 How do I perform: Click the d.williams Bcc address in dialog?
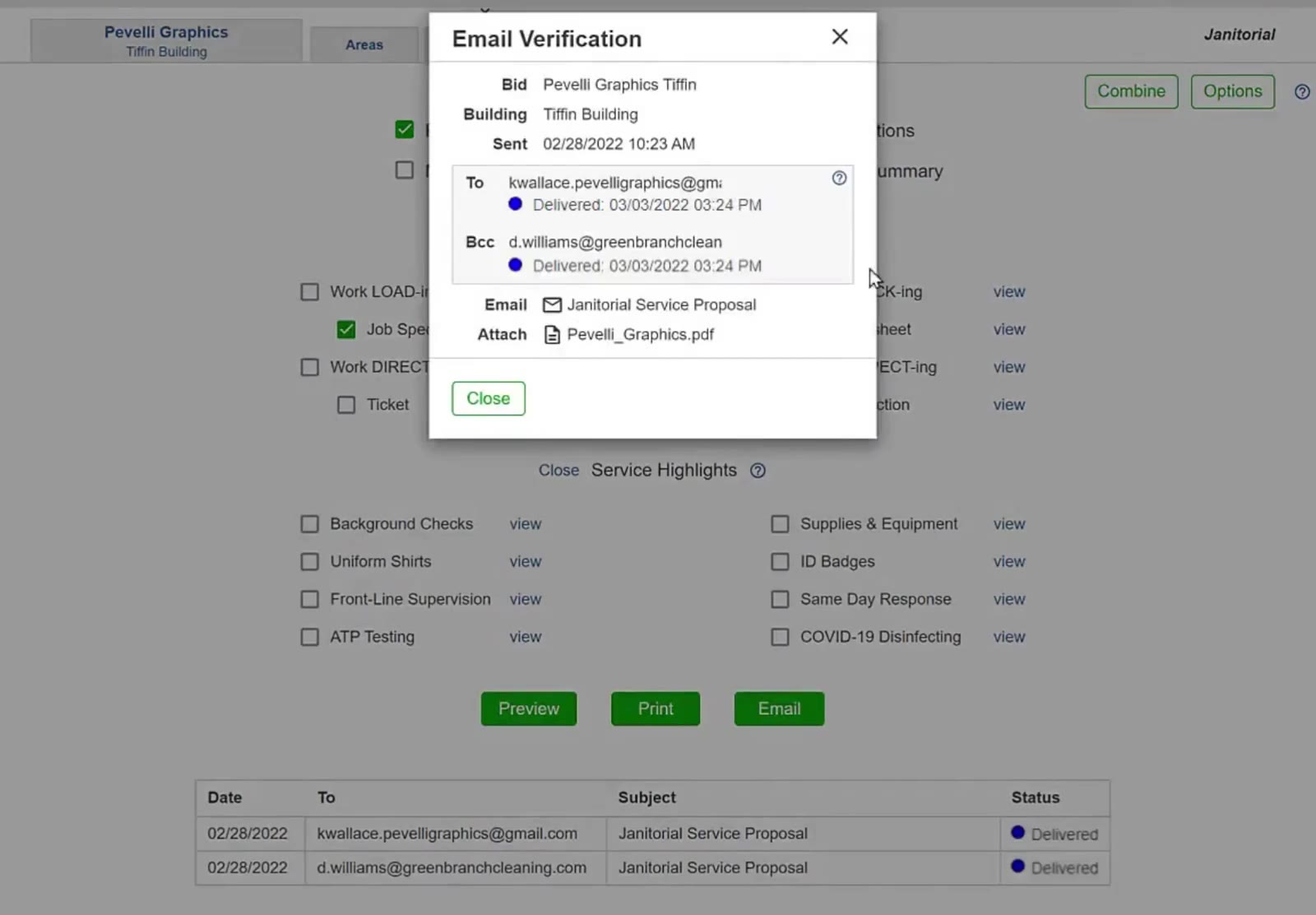point(615,242)
